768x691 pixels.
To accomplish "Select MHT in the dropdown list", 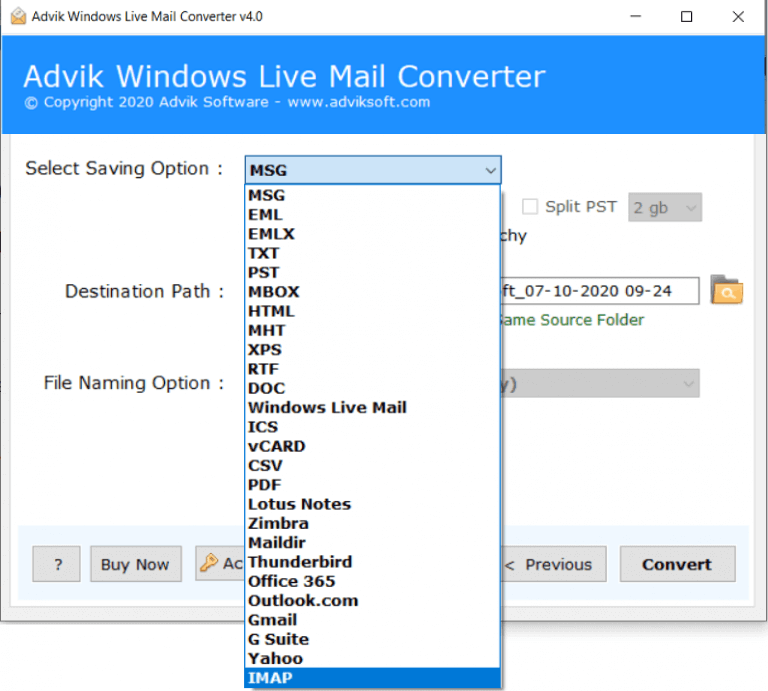I will [372, 331].
